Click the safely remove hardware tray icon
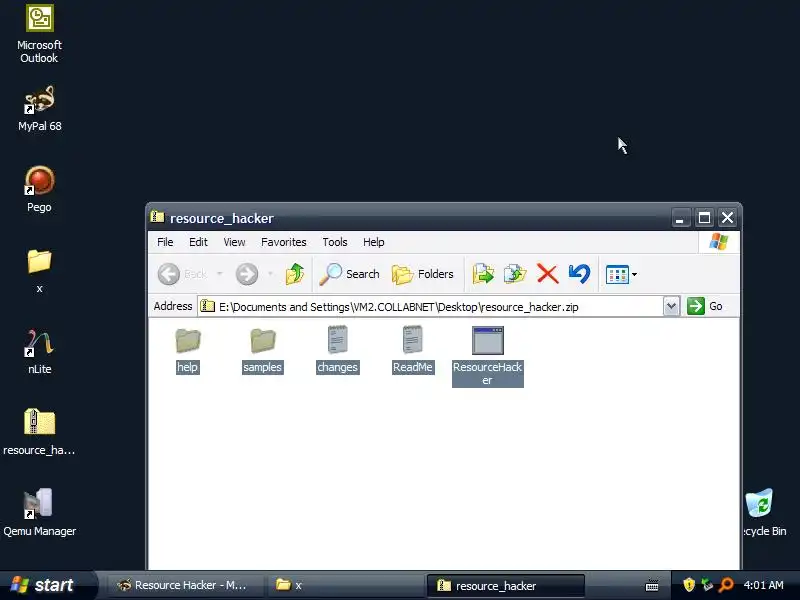The height and width of the screenshot is (600, 800). pyautogui.click(x=707, y=585)
